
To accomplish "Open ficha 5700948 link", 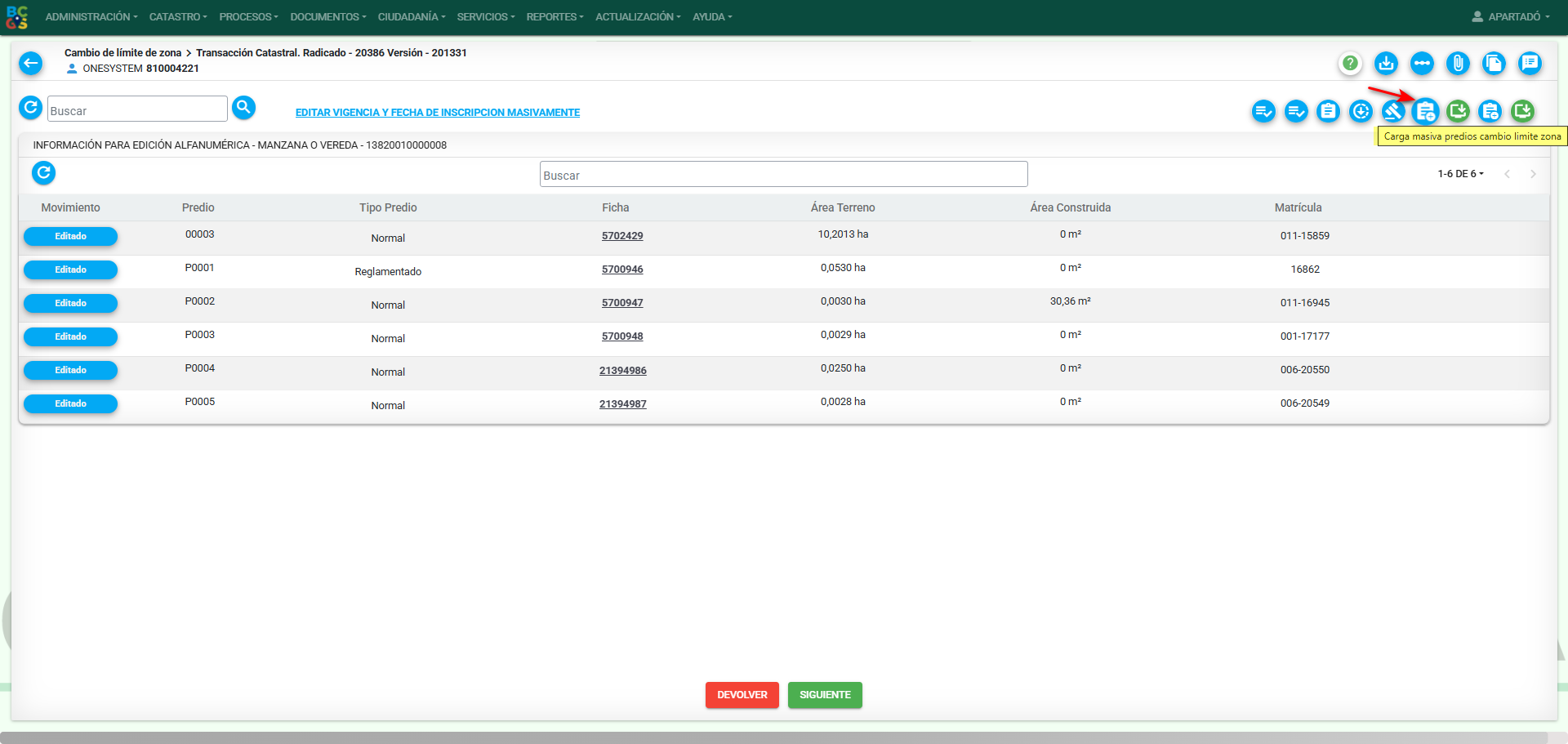I will pyautogui.click(x=622, y=336).
